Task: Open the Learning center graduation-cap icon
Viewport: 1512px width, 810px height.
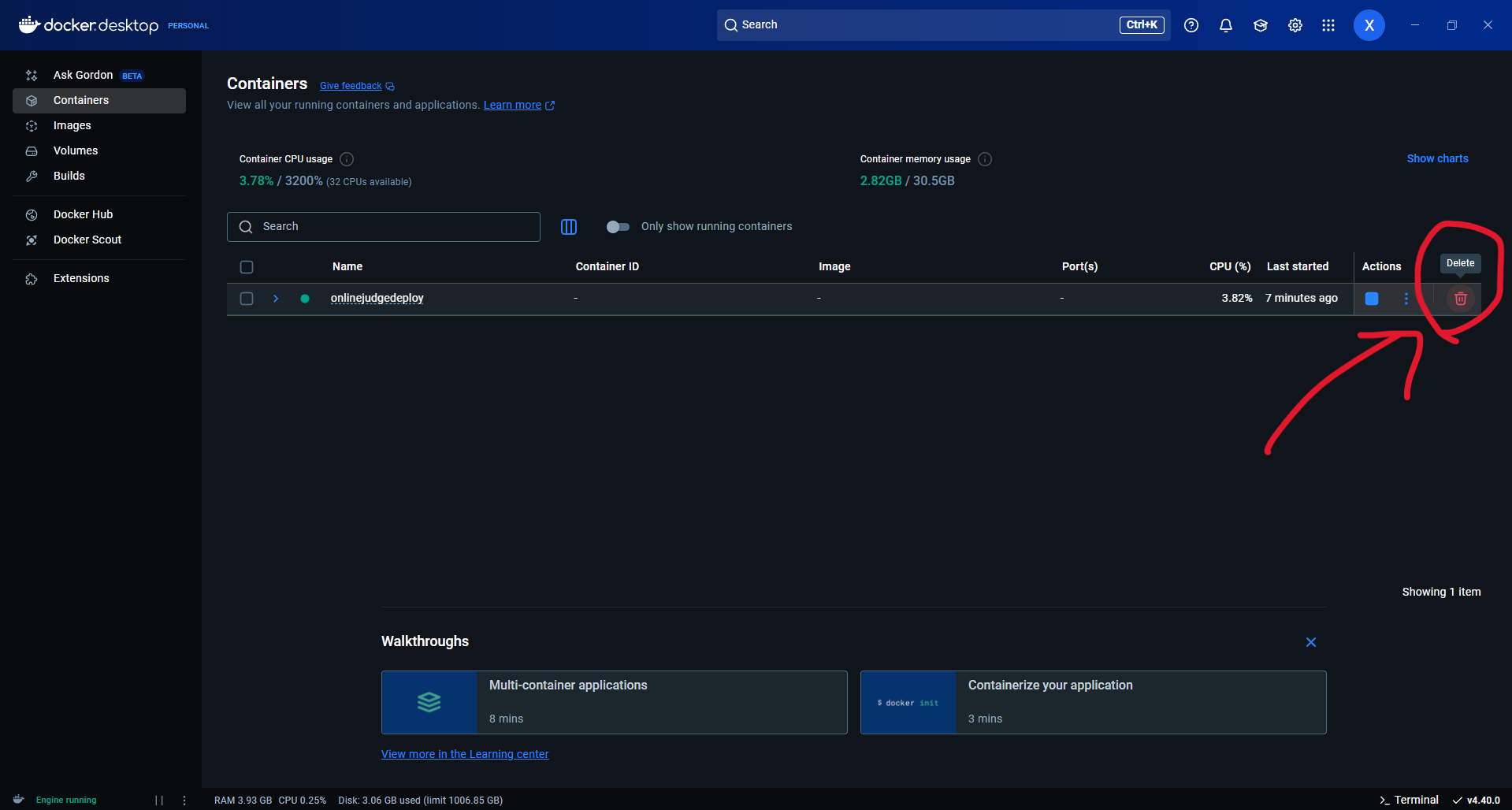Action: [1261, 25]
